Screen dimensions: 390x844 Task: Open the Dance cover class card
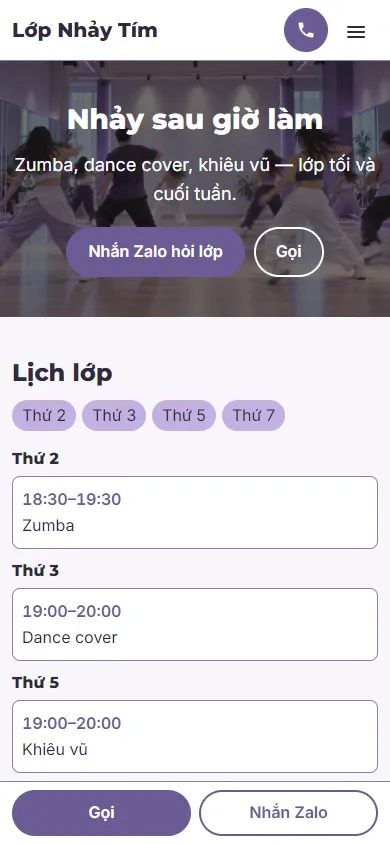[x=195, y=624]
